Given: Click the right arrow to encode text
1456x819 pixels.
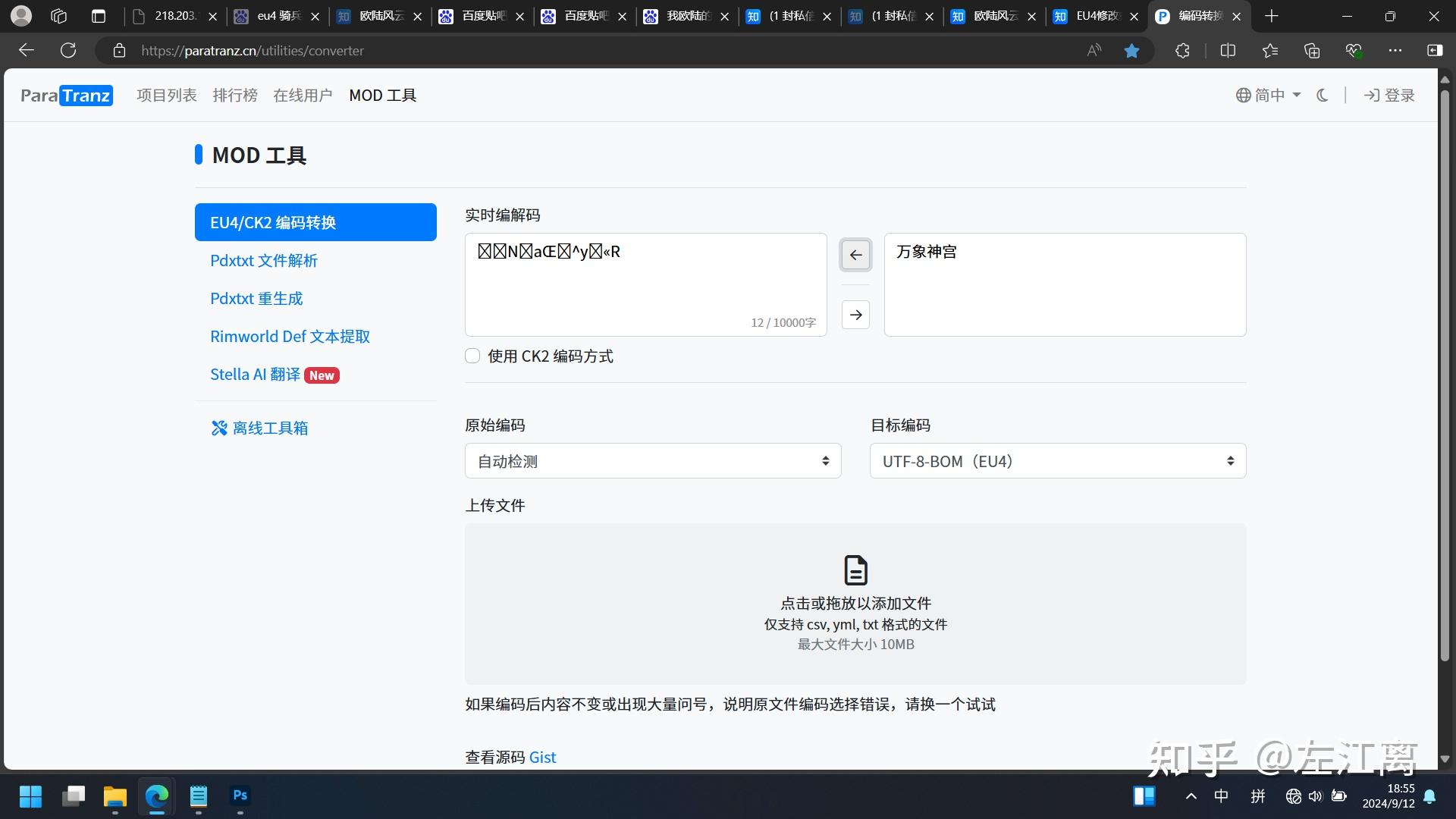Looking at the screenshot, I should click(x=855, y=314).
